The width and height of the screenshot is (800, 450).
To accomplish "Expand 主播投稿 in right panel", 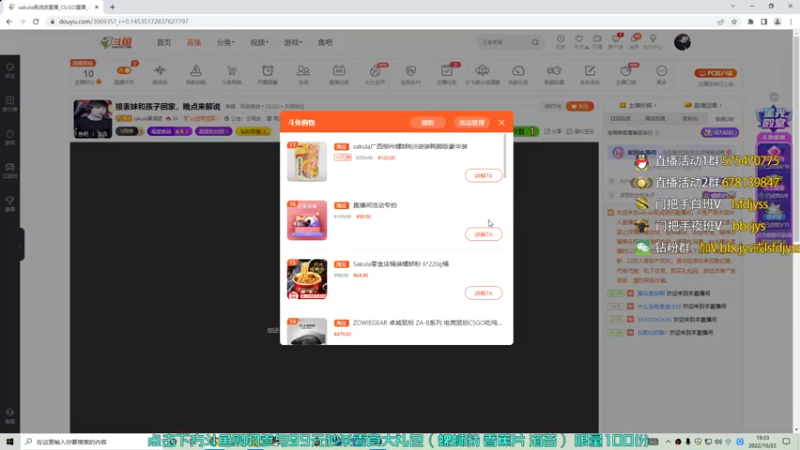I will tap(638, 105).
